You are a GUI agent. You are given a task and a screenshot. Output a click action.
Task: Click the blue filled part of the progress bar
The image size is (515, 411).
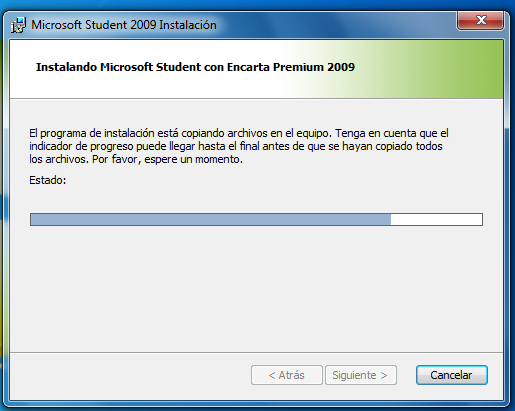211,220
